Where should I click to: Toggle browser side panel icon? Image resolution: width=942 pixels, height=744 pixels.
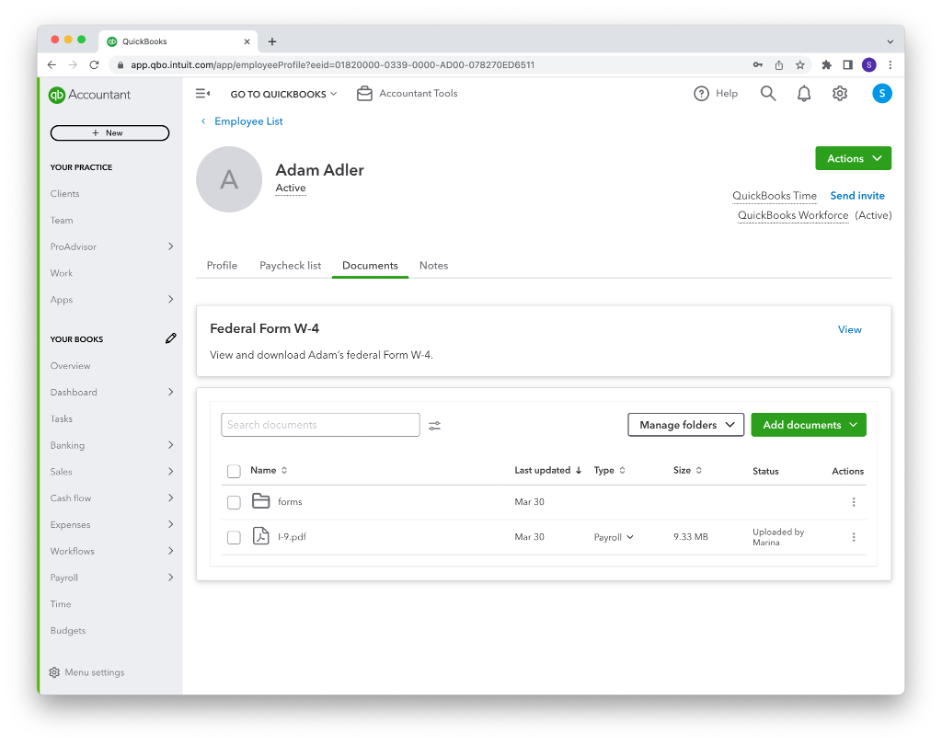coord(847,65)
